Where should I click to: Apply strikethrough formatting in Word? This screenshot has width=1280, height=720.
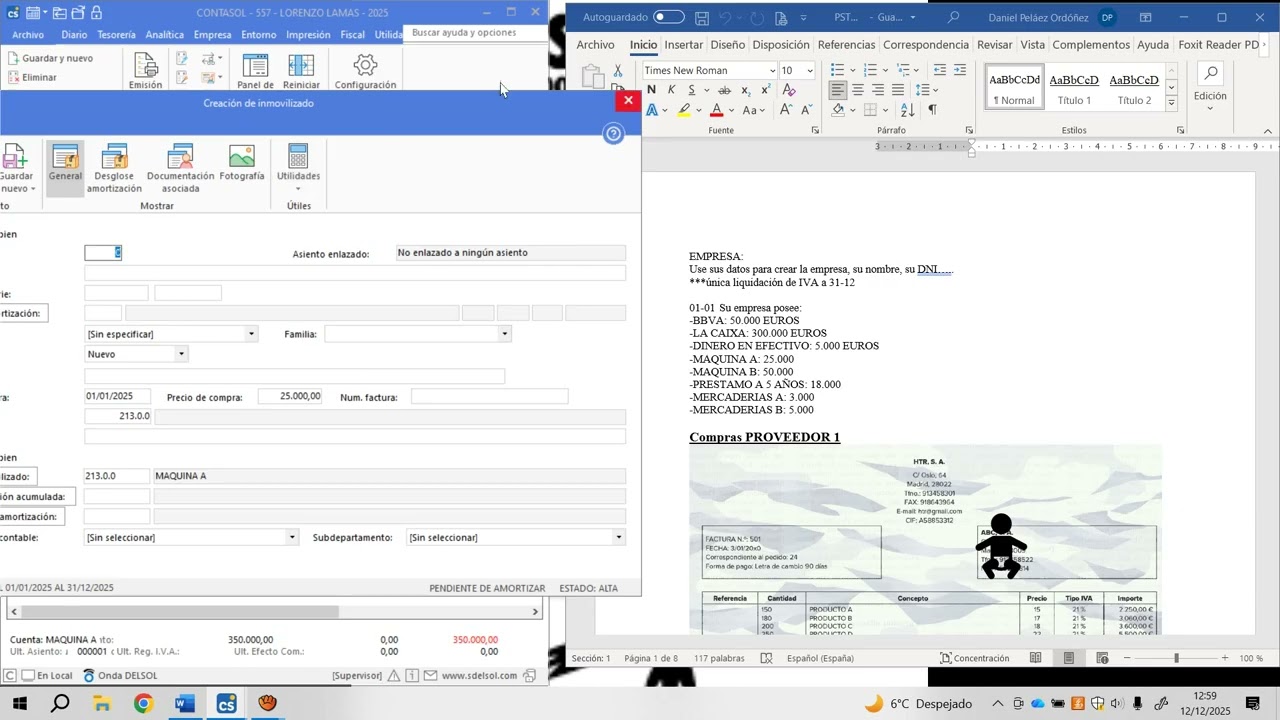tap(725, 90)
